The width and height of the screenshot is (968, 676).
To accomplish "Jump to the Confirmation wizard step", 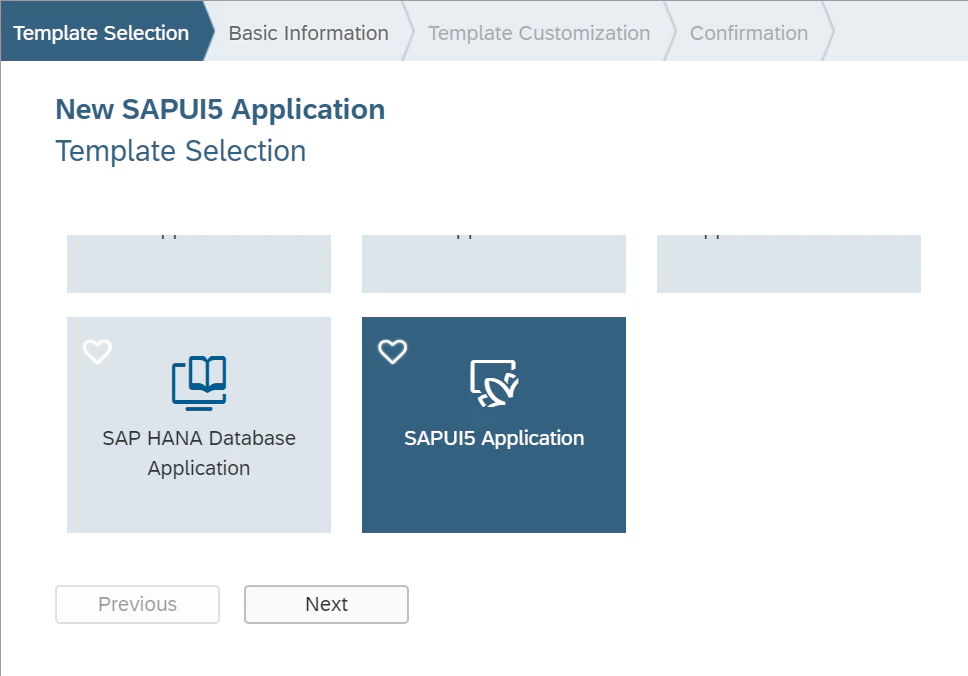I will click(x=749, y=33).
